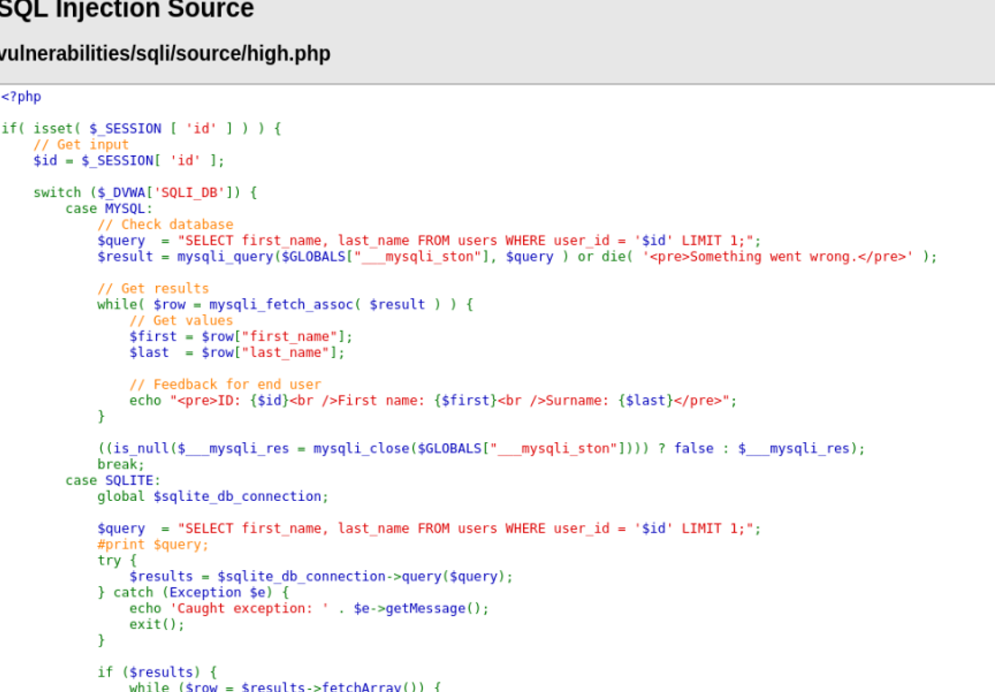Select the global $sqlite_db_connection; line

pos(213,496)
